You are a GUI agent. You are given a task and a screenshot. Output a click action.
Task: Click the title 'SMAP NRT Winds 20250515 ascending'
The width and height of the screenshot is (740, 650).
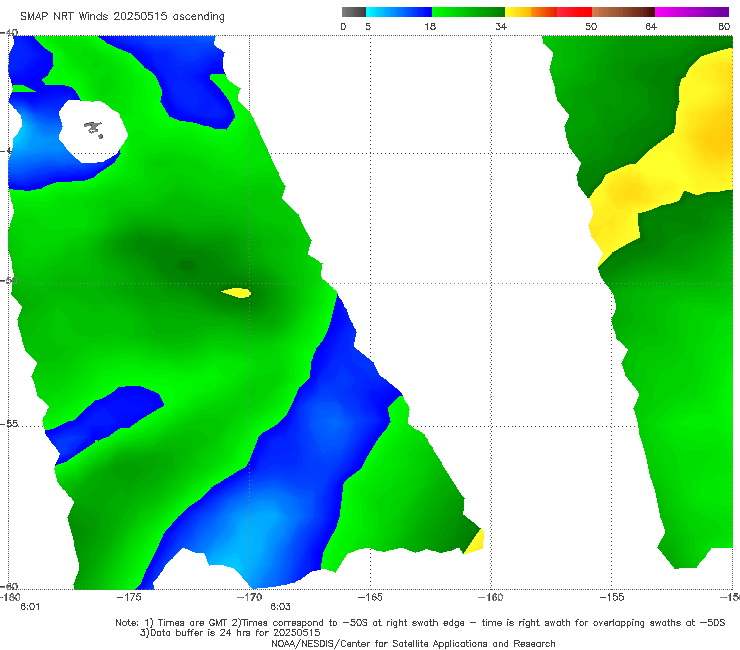pos(122,16)
